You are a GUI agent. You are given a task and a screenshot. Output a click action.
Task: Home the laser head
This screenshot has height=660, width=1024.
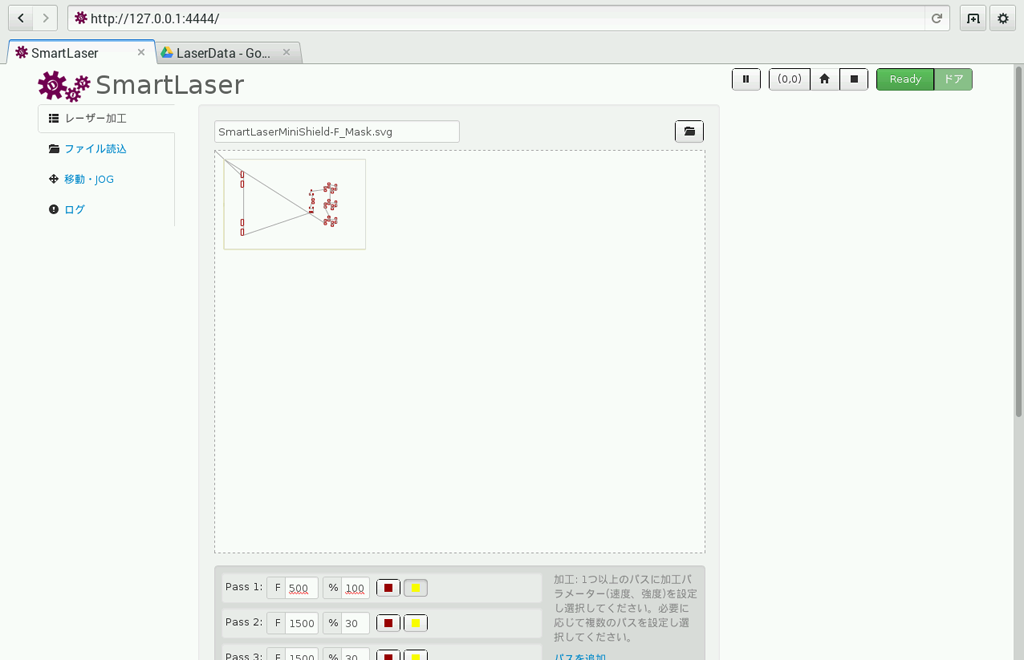tap(824, 79)
